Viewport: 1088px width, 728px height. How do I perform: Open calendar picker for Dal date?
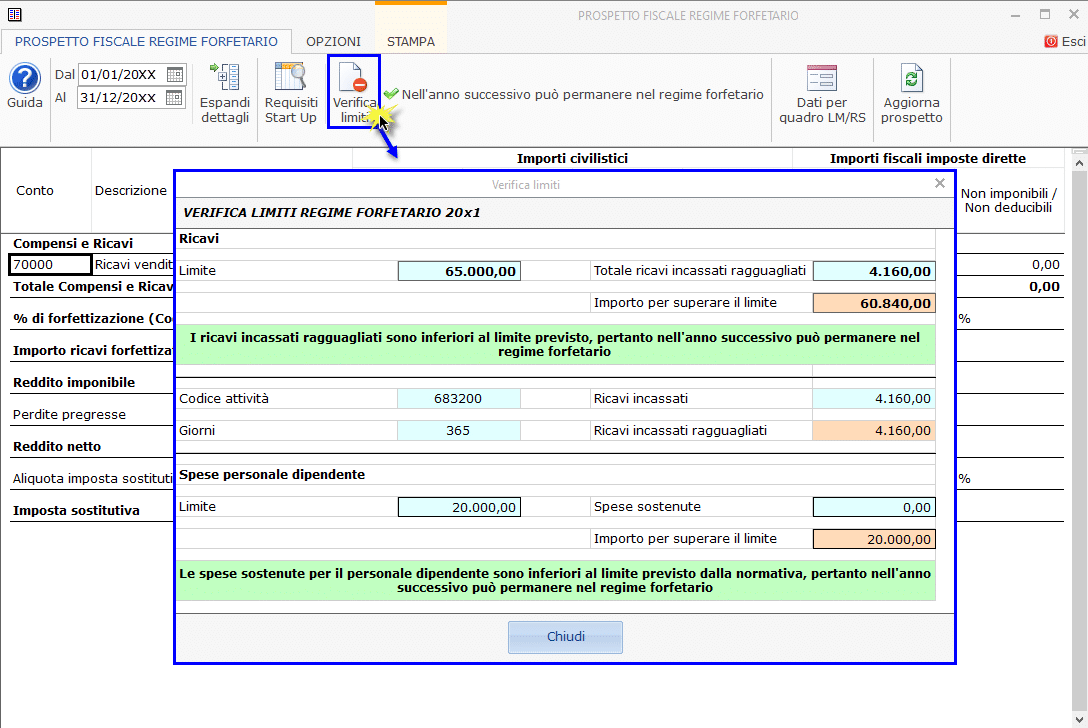(175, 74)
